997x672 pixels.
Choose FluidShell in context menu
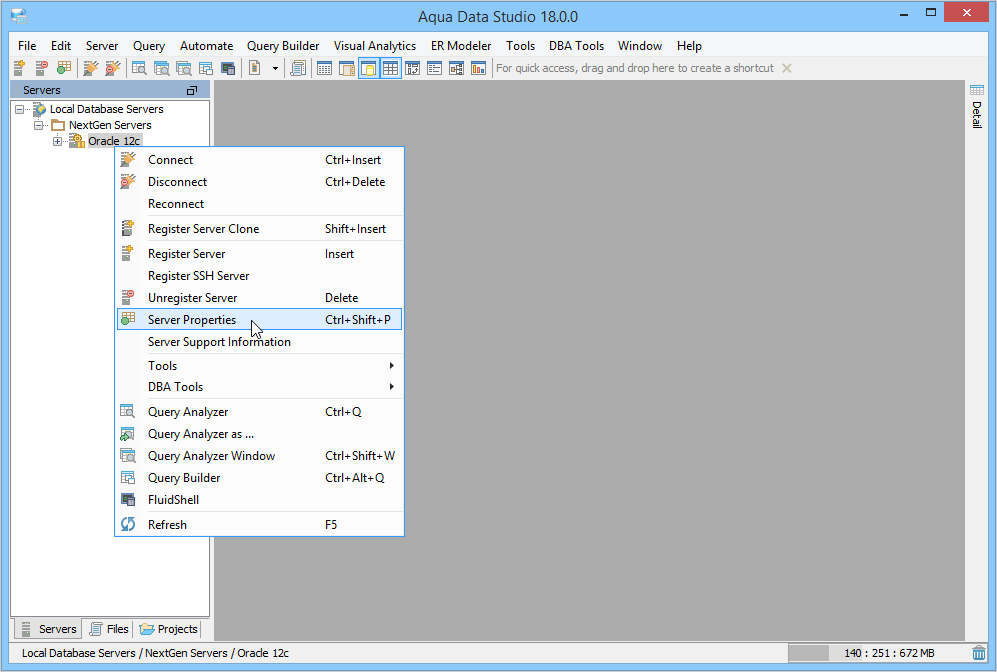pos(259,500)
